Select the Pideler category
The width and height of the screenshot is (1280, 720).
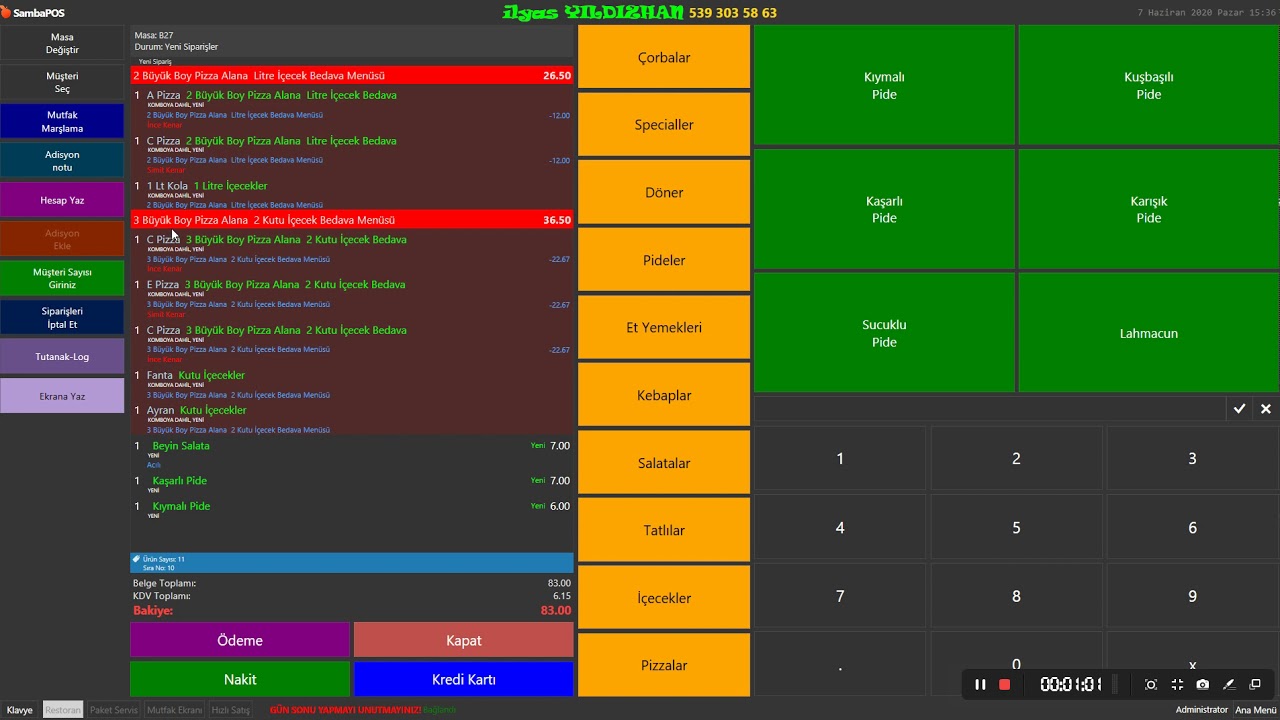coord(664,260)
